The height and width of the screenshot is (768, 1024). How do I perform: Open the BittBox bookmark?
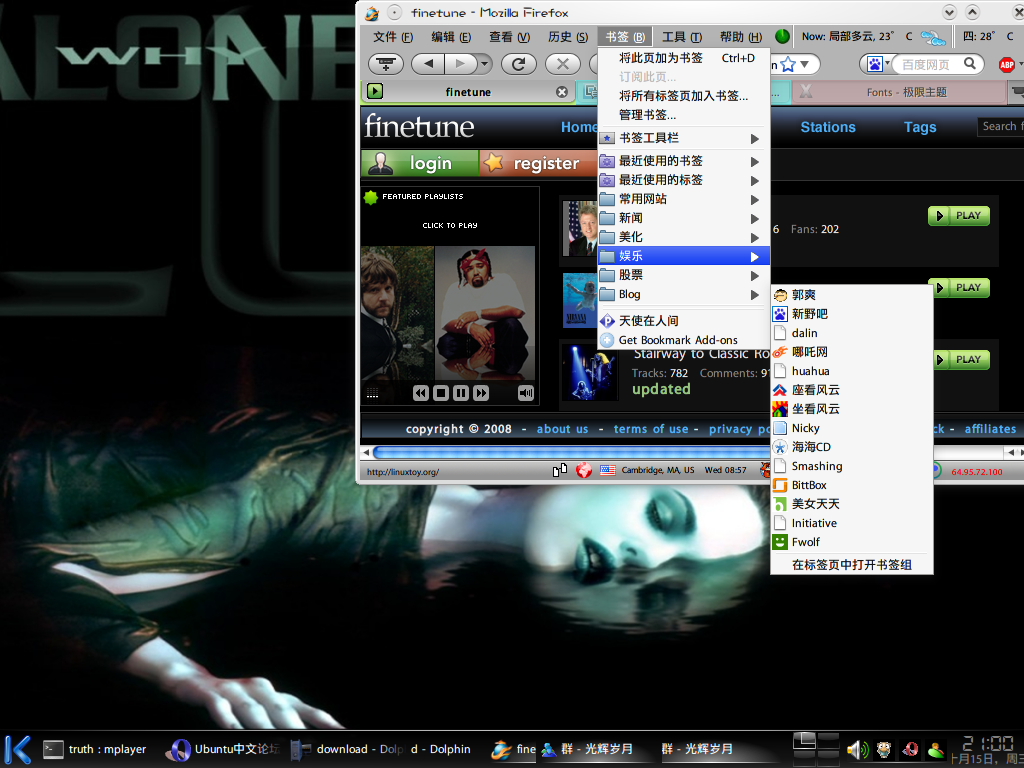pyautogui.click(x=852, y=485)
